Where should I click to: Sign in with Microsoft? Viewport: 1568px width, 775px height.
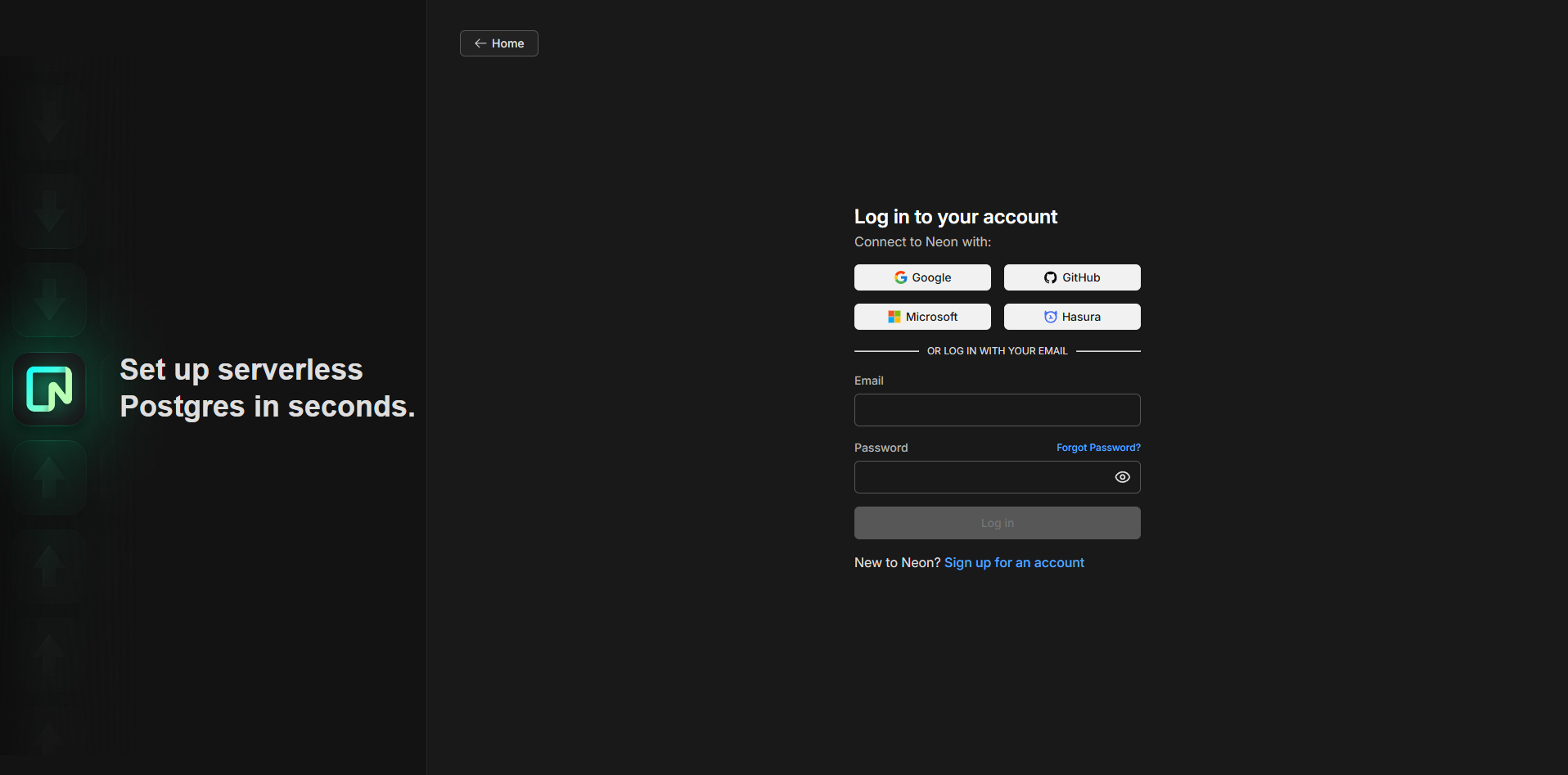tap(922, 317)
